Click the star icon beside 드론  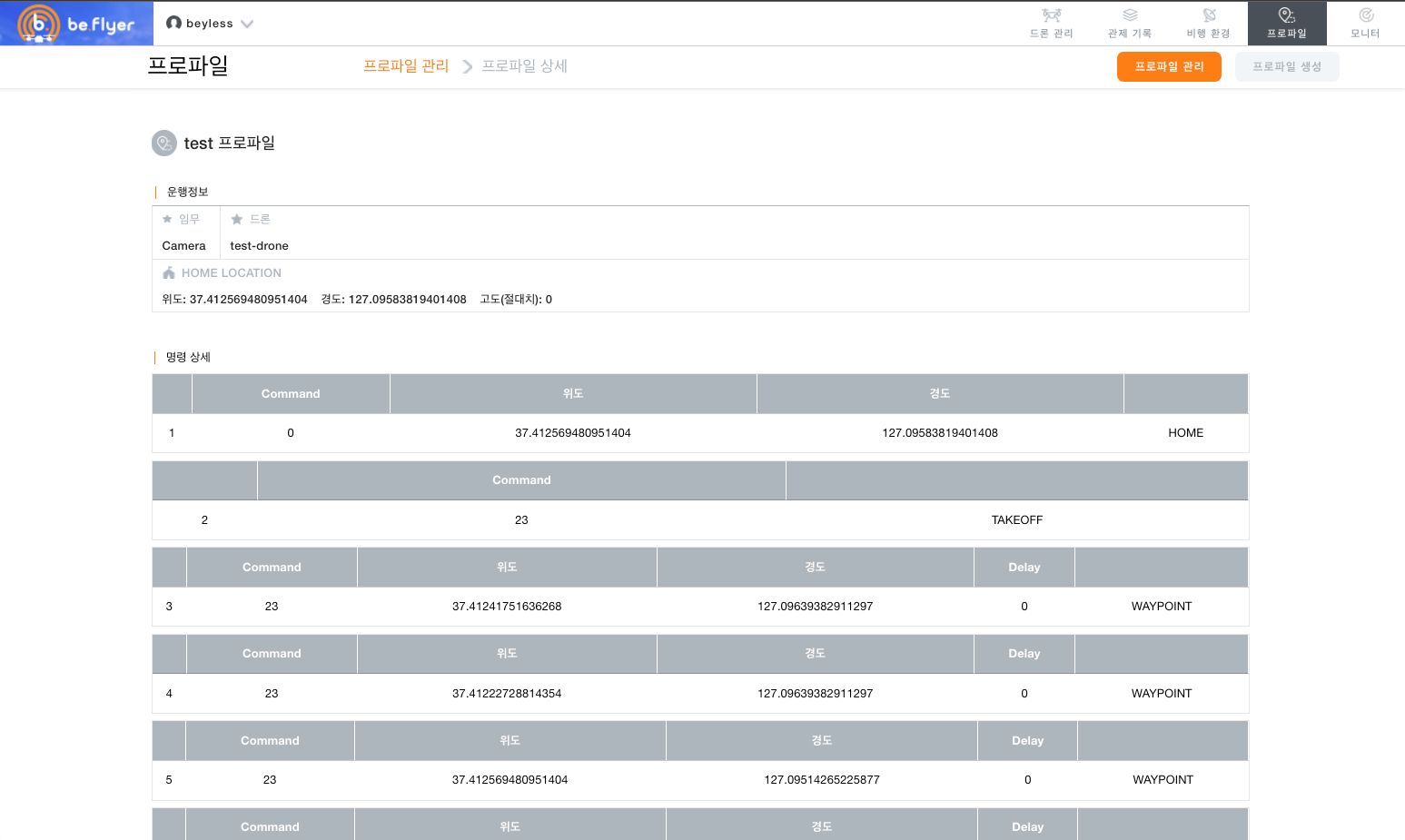[237, 219]
